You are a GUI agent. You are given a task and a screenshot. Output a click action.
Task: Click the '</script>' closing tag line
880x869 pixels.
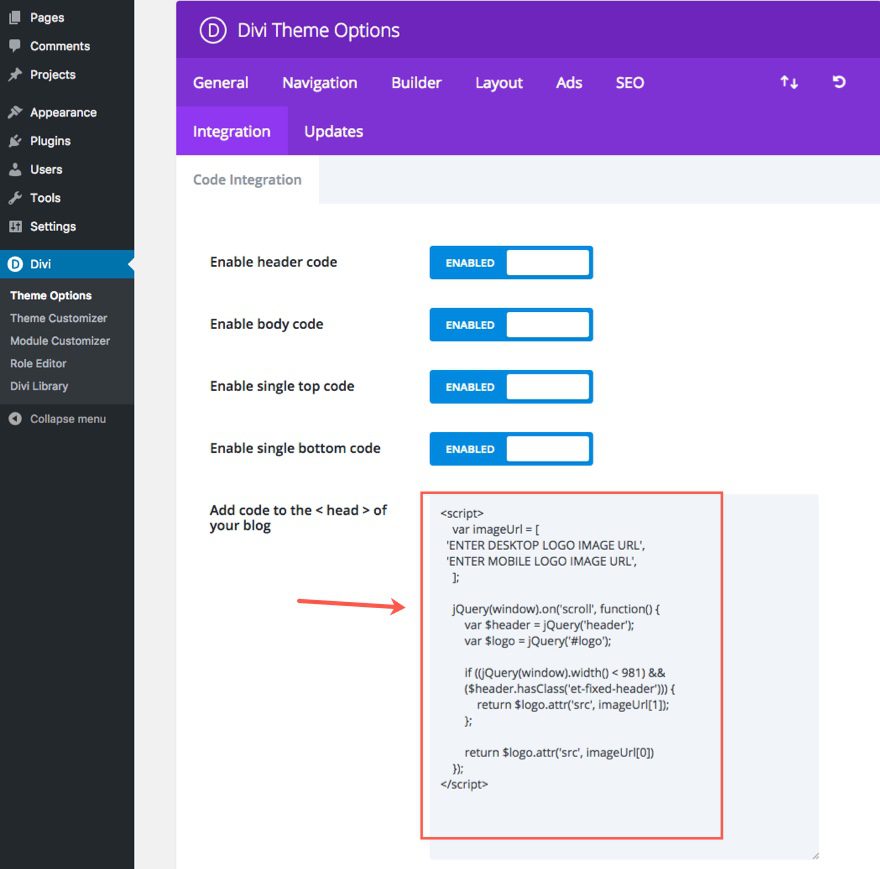coord(464,784)
